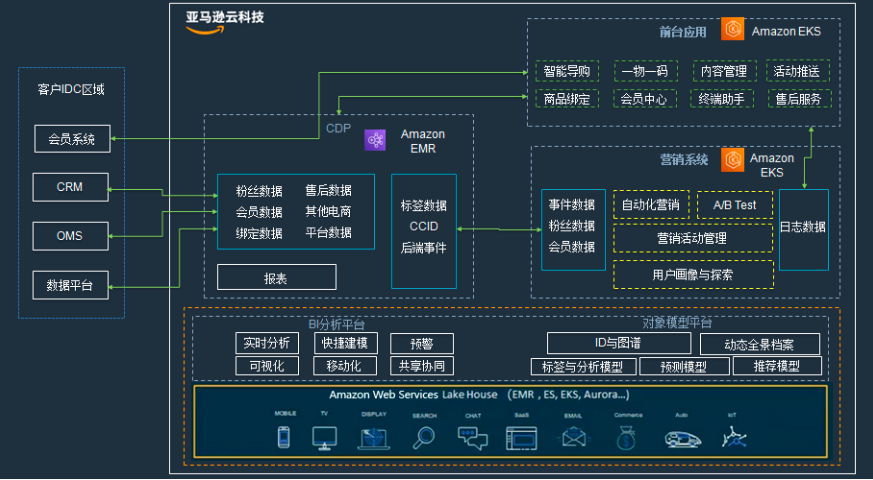This screenshot has height=480, width=873.
Task: Select the MOBILE phone icon
Action: [x=284, y=437]
